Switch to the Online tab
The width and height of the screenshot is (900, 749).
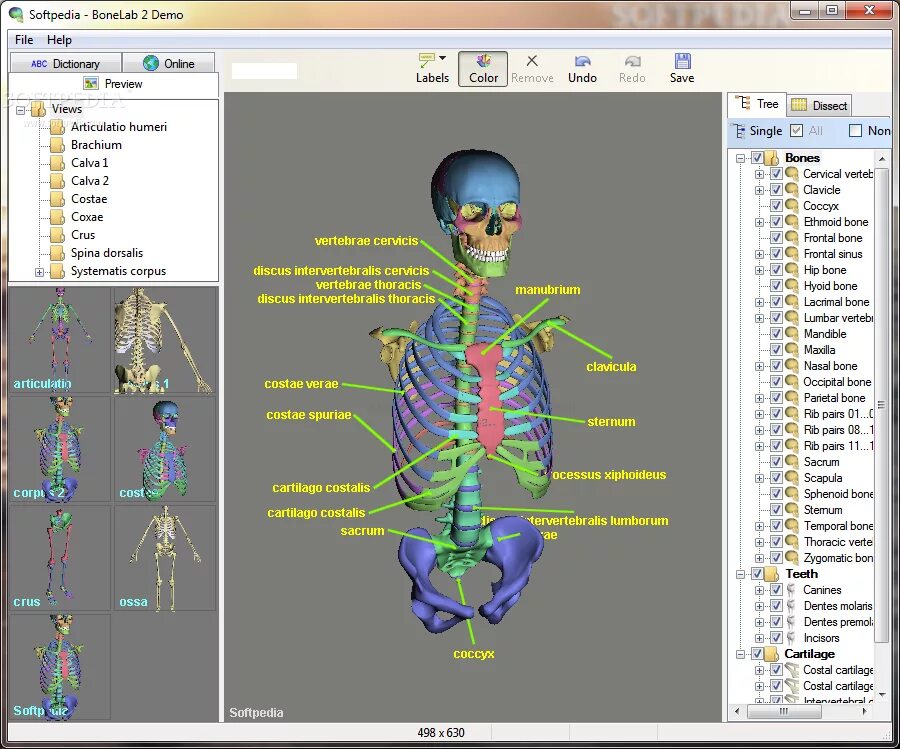point(169,63)
